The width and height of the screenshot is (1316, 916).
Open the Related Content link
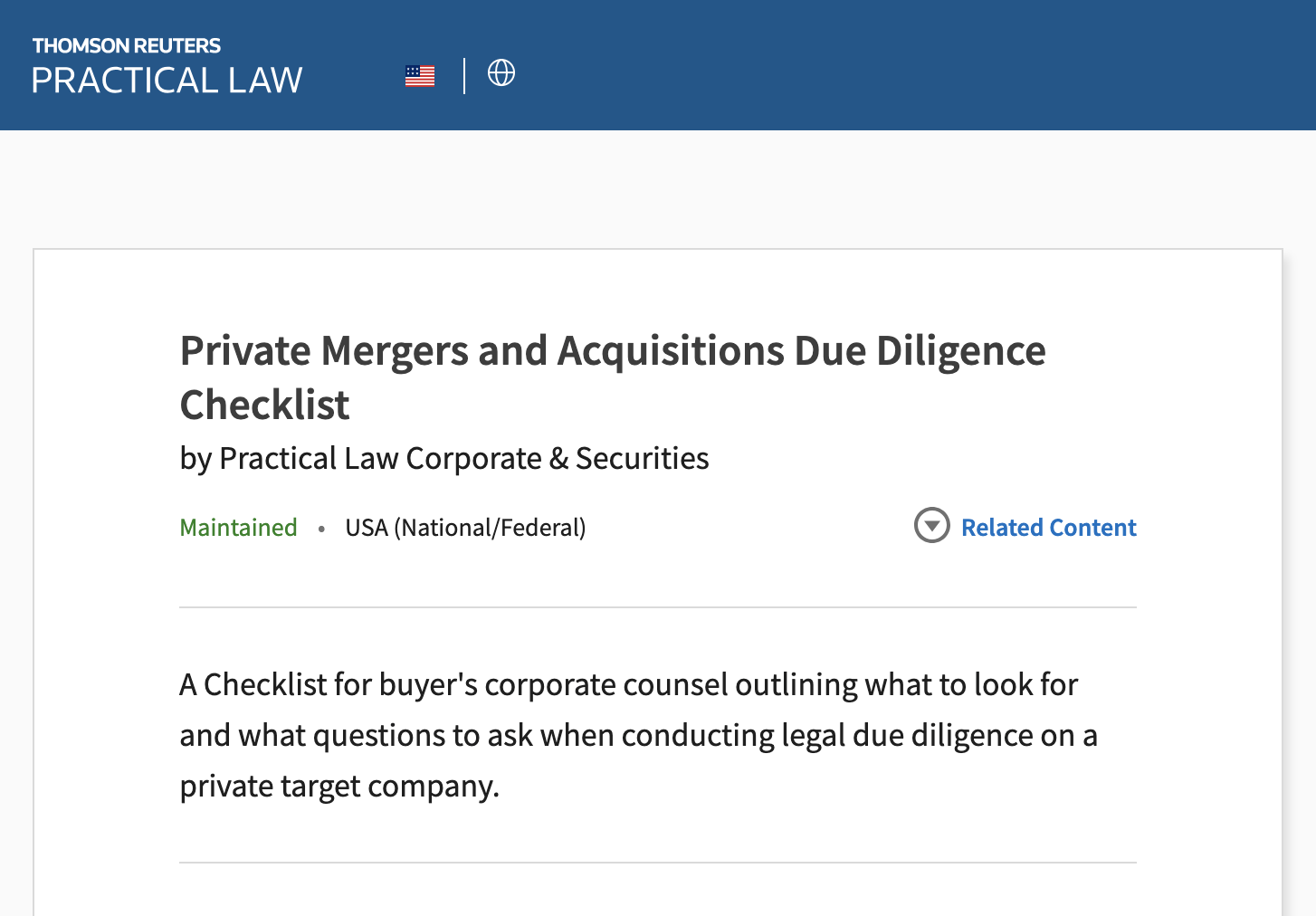1048,528
